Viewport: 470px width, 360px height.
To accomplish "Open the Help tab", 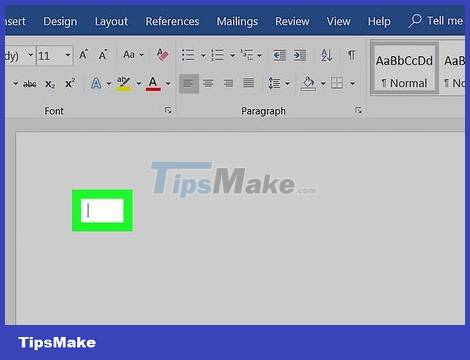I will [379, 21].
